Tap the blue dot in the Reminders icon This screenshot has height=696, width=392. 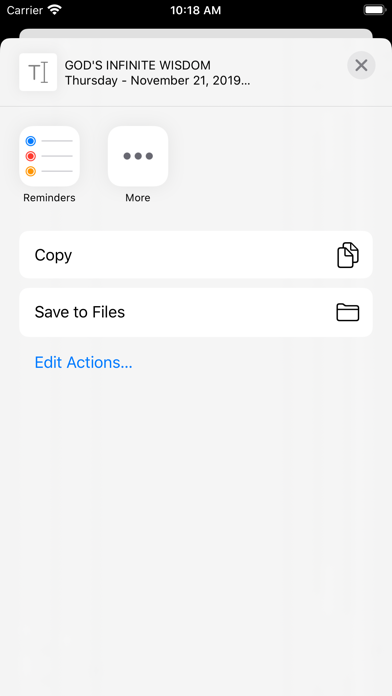[31, 141]
